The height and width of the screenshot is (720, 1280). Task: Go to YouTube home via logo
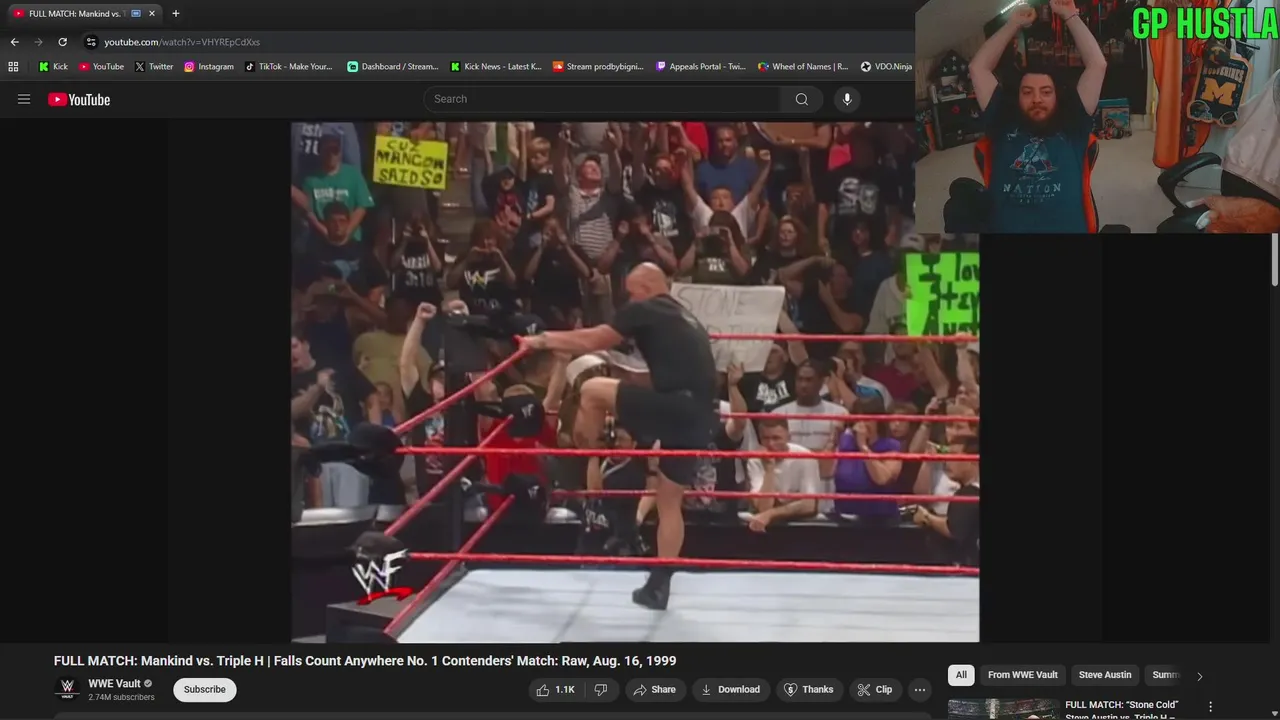coord(79,99)
